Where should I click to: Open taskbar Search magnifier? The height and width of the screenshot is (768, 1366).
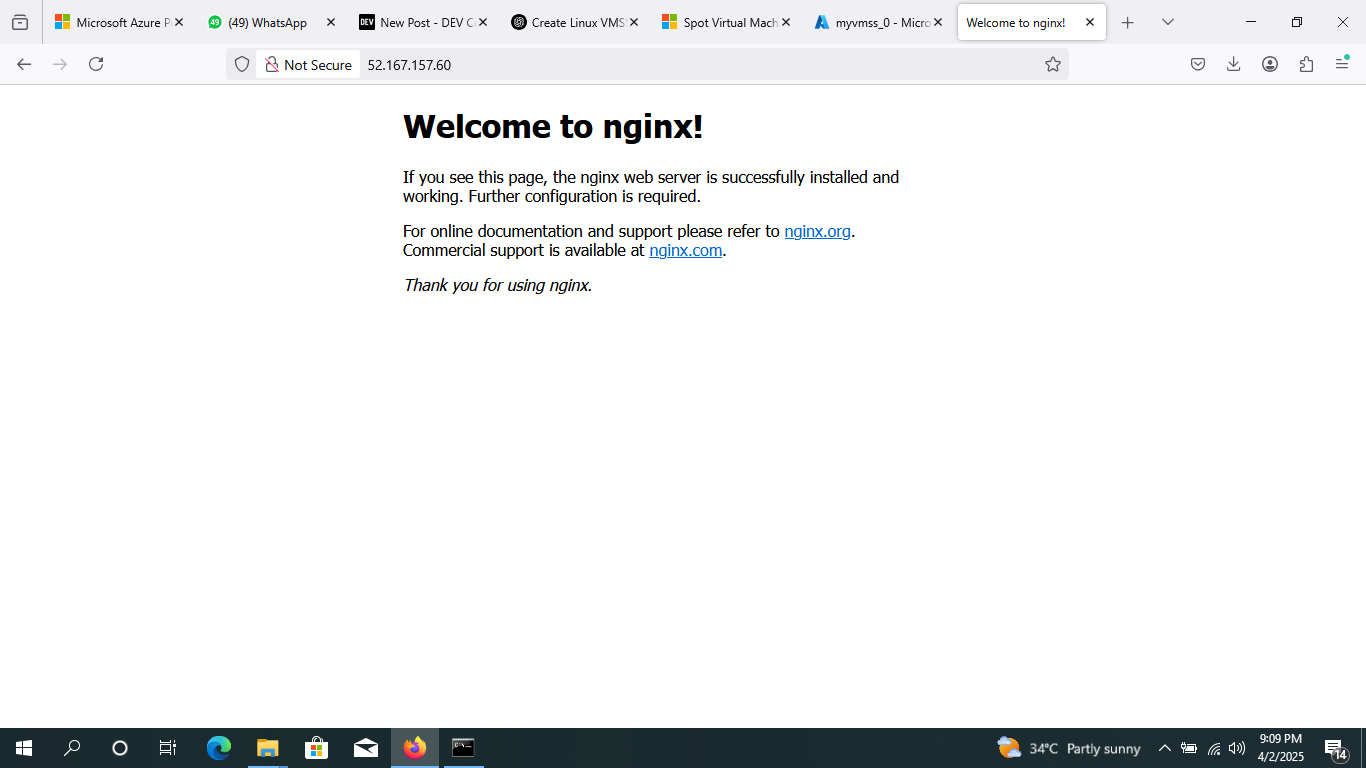tap(72, 748)
